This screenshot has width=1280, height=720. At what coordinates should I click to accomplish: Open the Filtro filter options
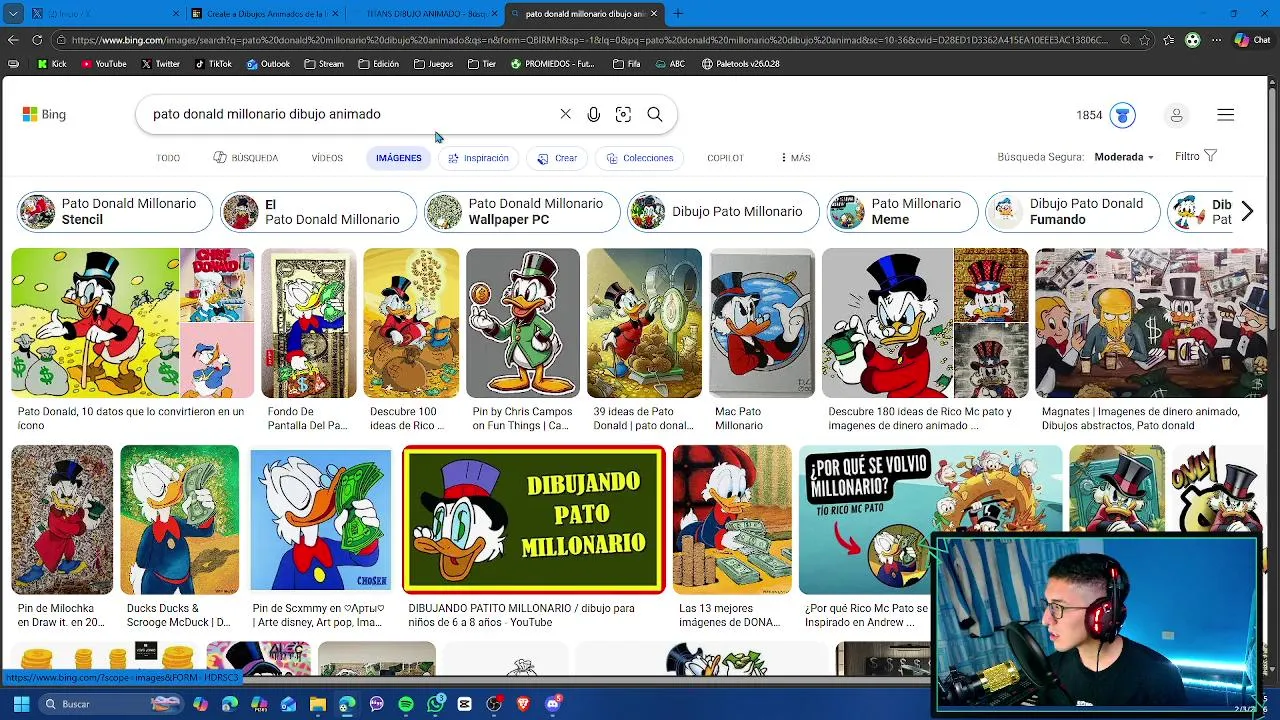pyautogui.click(x=1196, y=156)
